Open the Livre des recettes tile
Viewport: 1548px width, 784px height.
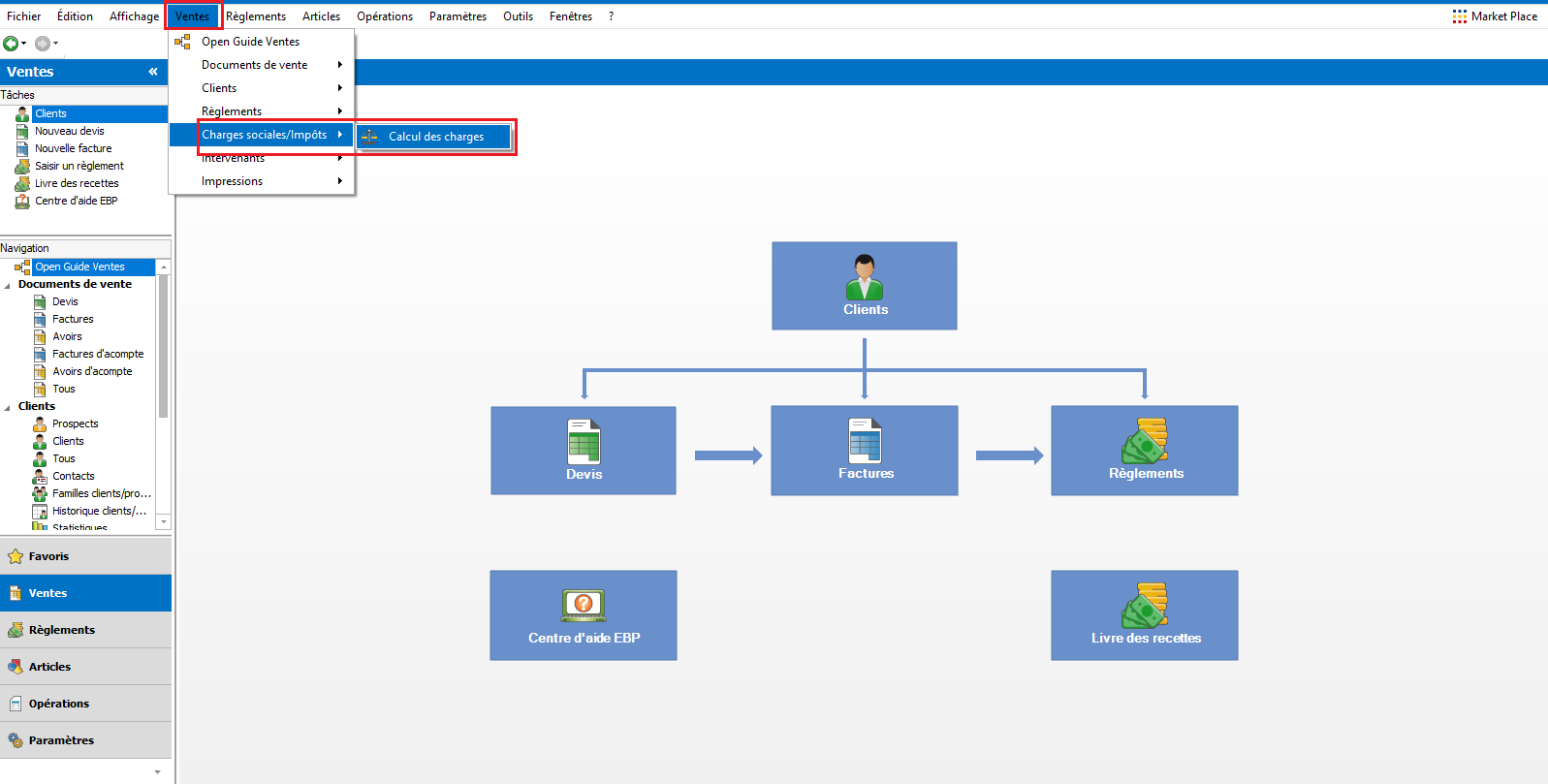[1145, 615]
